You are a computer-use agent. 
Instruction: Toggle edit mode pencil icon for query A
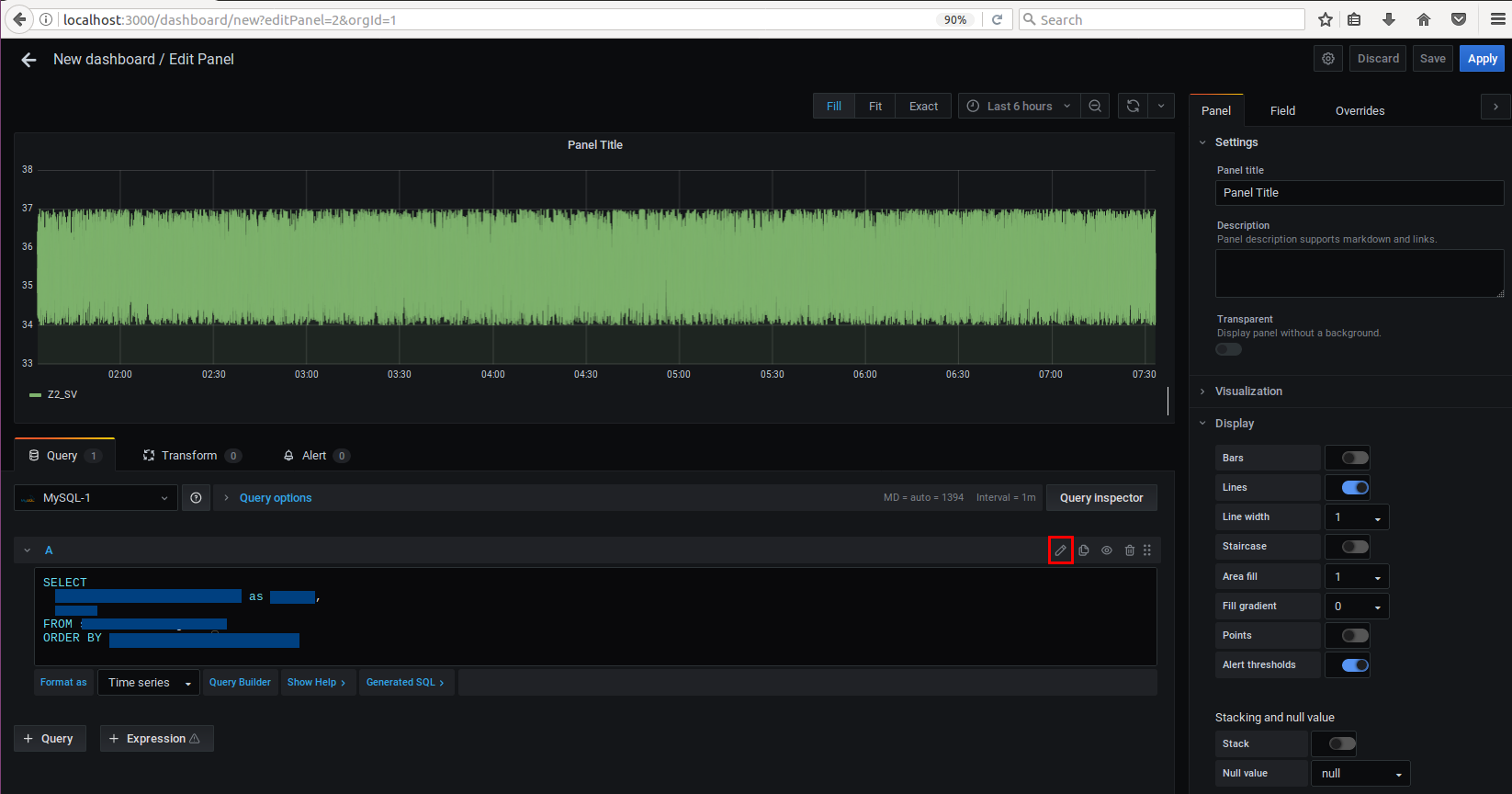(x=1060, y=550)
